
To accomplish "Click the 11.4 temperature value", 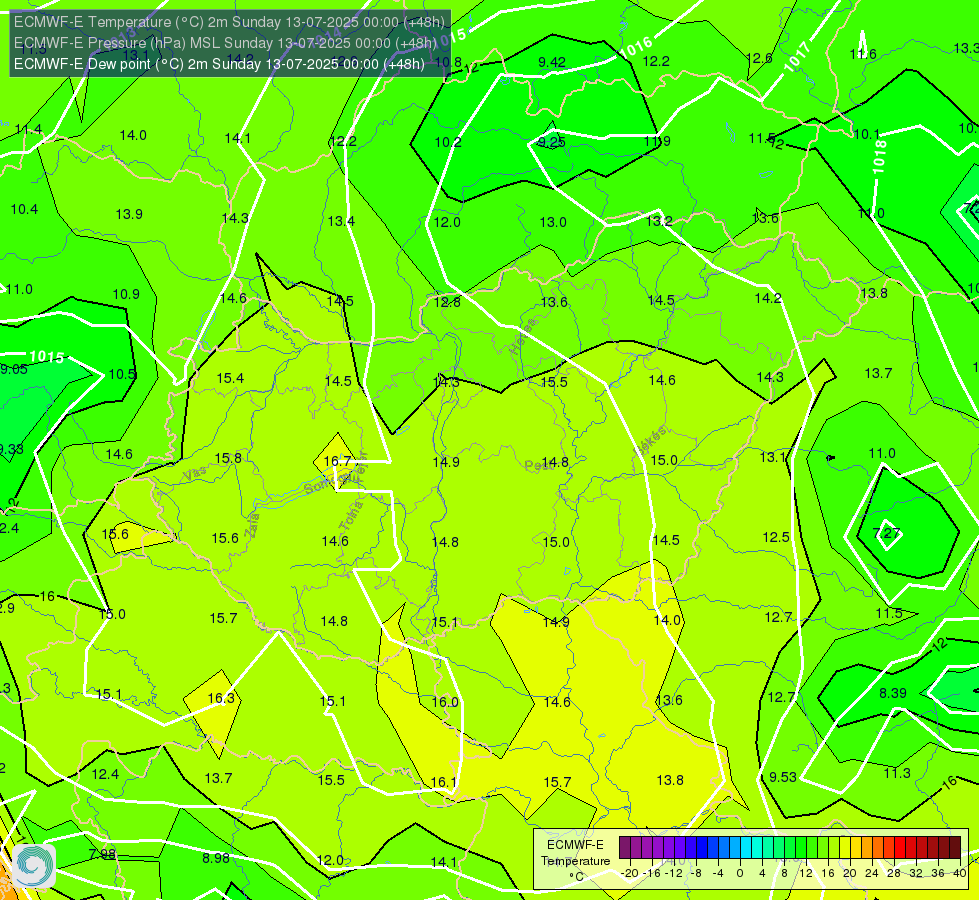I will pos(29,129).
